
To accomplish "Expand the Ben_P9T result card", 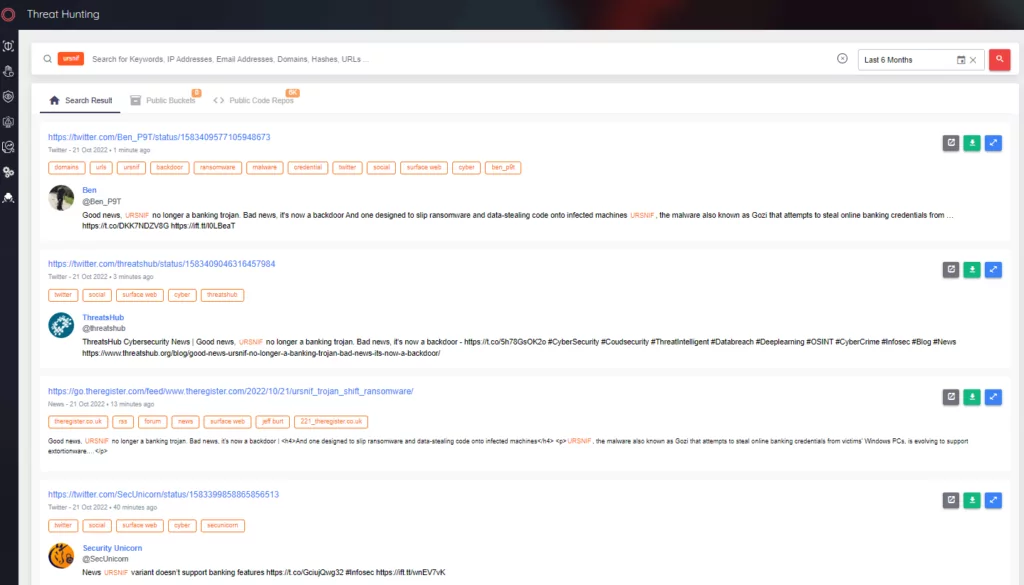I will [x=993, y=143].
